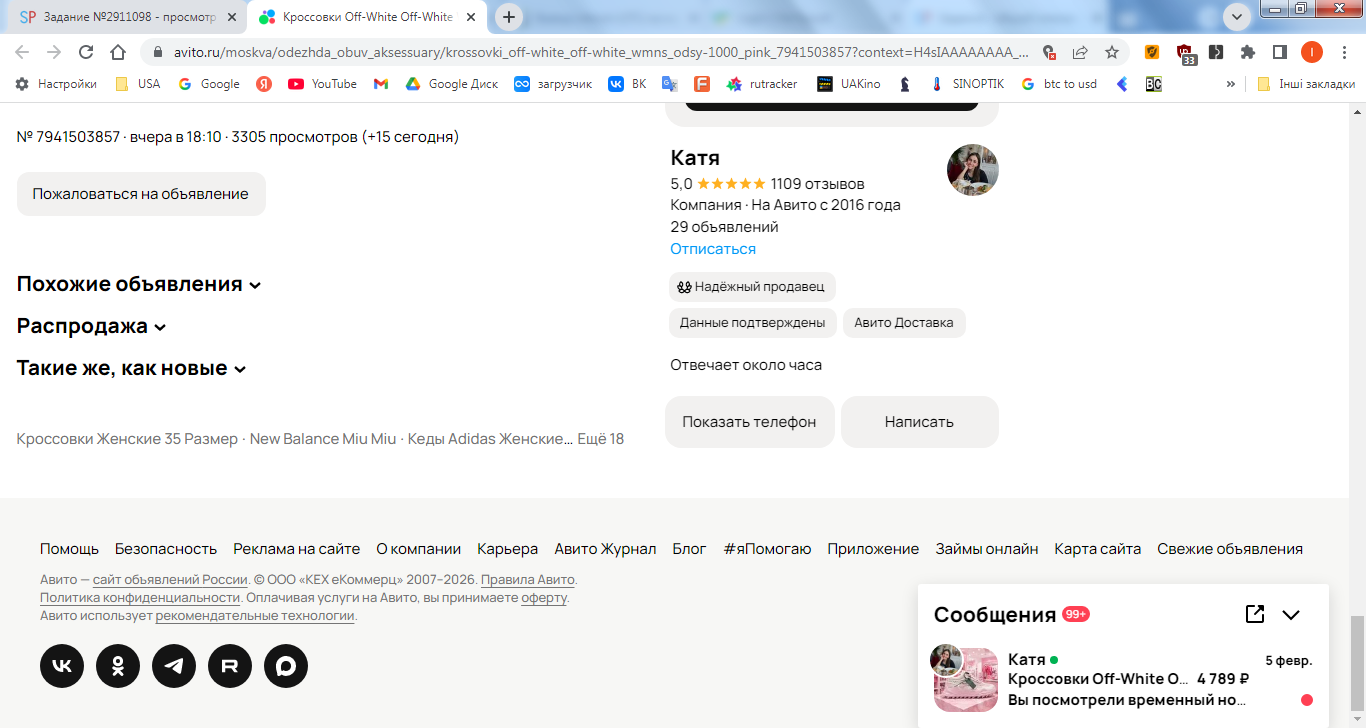Show hidden bookmarks with the double chevron
Image resolution: width=1366 pixels, height=728 pixels.
click(1230, 84)
